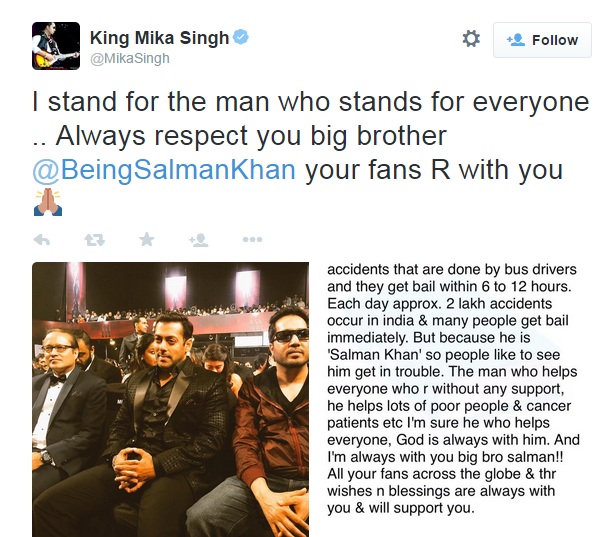This screenshot has height=537, width=614.
Task: Click 'your fans R with you' tweet text
Action: (x=433, y=169)
